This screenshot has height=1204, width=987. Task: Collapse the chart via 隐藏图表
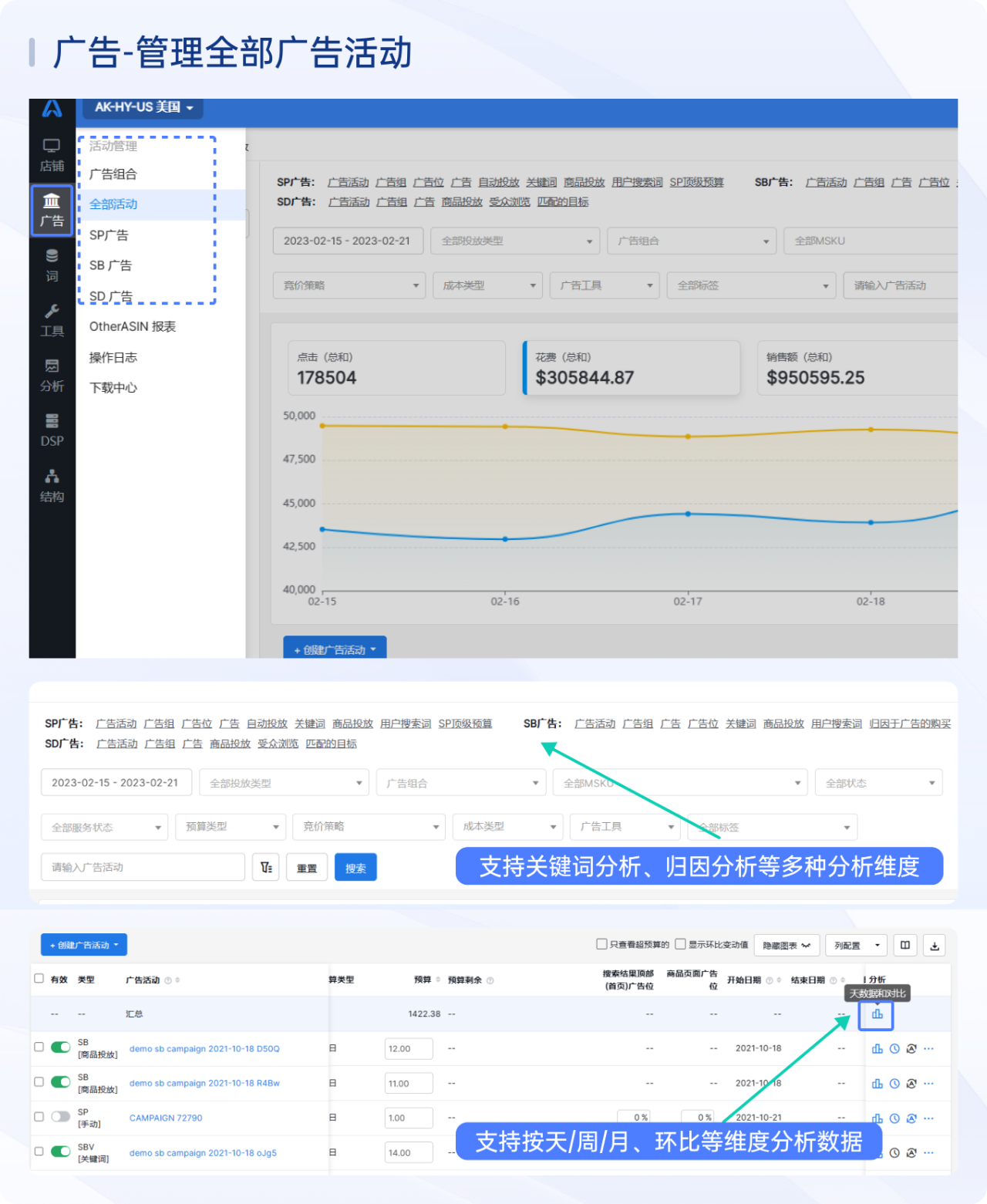click(x=787, y=946)
